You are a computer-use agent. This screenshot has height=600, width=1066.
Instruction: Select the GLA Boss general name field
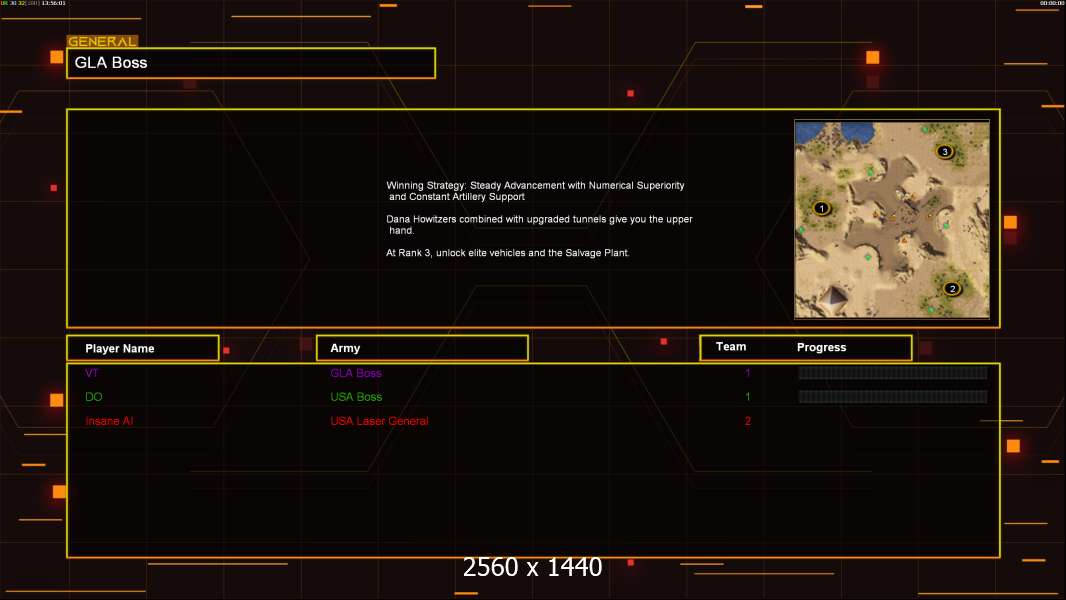pyautogui.click(x=251, y=63)
